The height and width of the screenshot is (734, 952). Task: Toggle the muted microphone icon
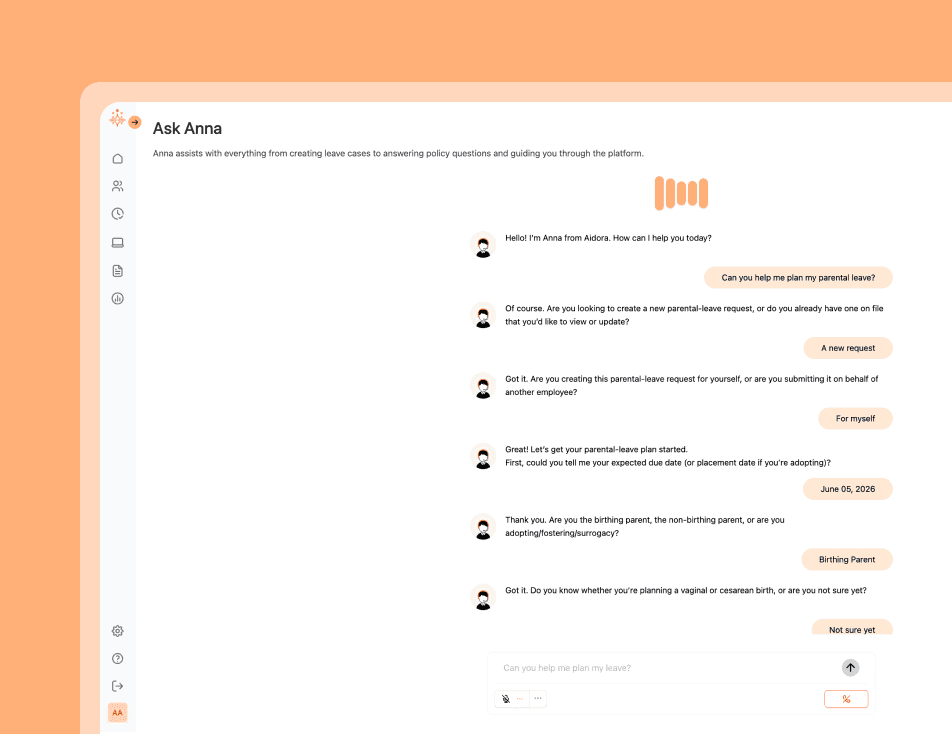point(506,699)
